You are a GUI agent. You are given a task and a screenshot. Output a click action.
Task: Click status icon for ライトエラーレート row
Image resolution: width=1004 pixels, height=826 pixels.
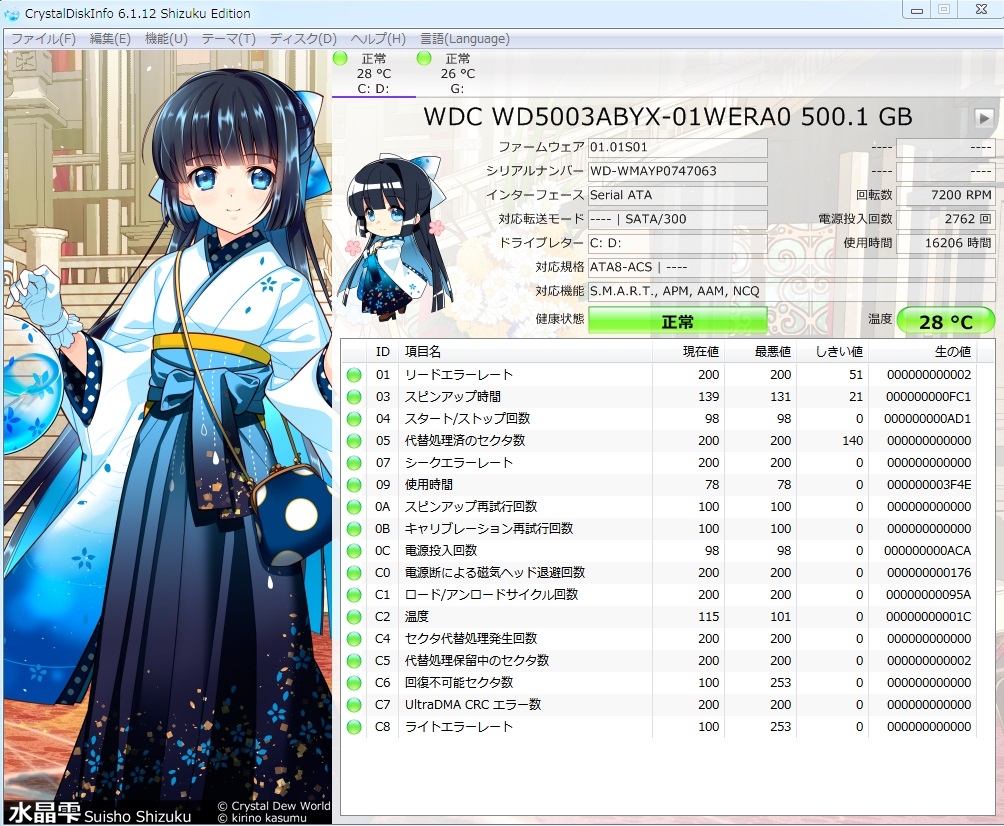[353, 727]
